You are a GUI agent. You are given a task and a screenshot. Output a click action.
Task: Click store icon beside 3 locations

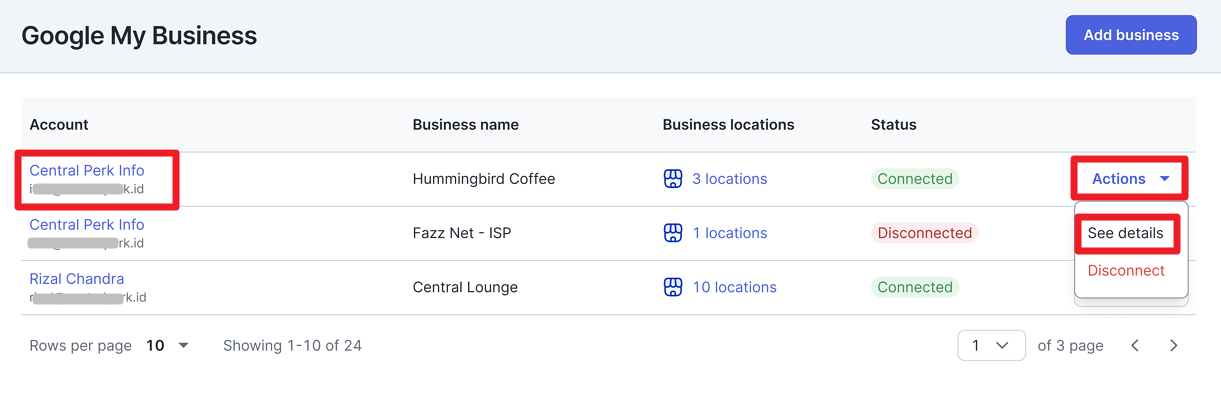(673, 179)
